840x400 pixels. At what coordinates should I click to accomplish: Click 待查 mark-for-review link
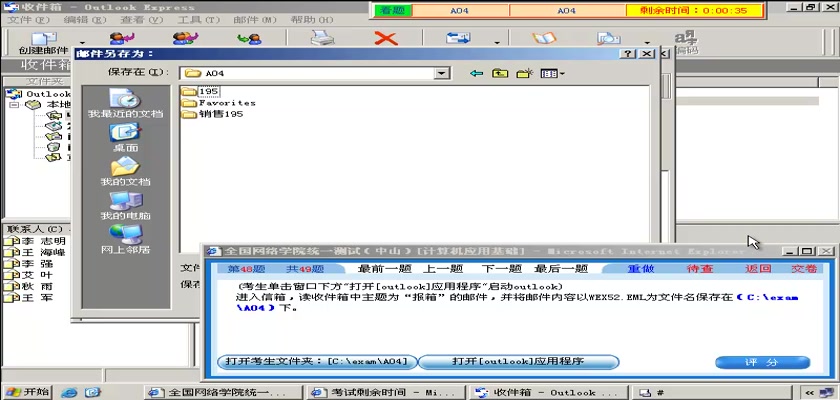pyautogui.click(x=700, y=269)
